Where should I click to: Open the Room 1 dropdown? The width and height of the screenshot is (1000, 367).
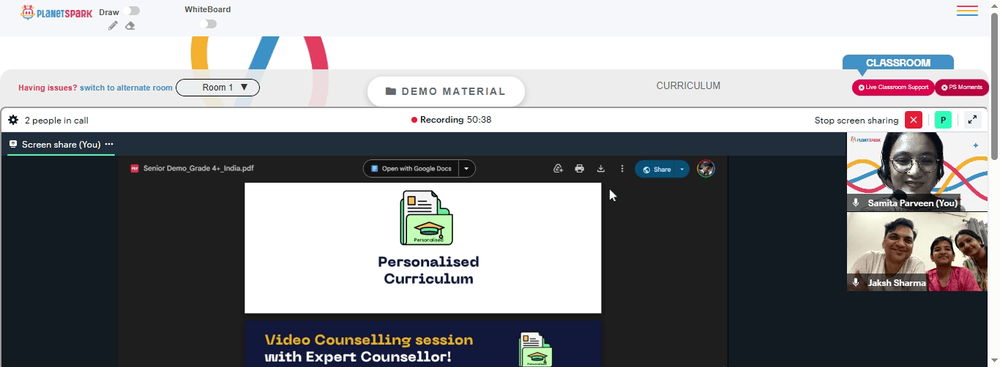click(x=217, y=87)
